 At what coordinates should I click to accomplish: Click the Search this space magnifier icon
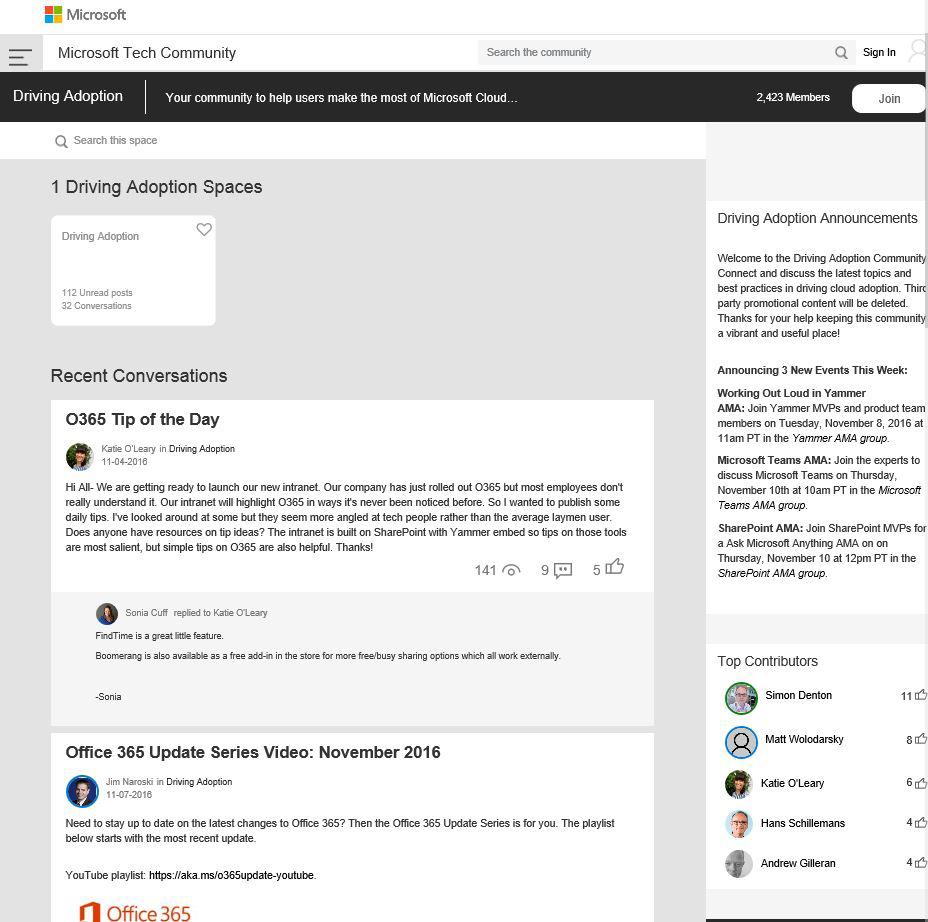tap(61, 141)
